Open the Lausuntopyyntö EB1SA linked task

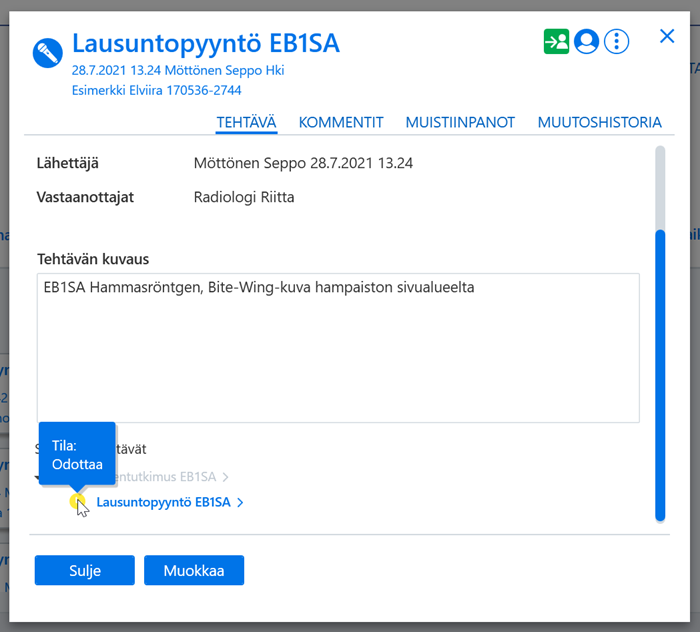[x=163, y=502]
